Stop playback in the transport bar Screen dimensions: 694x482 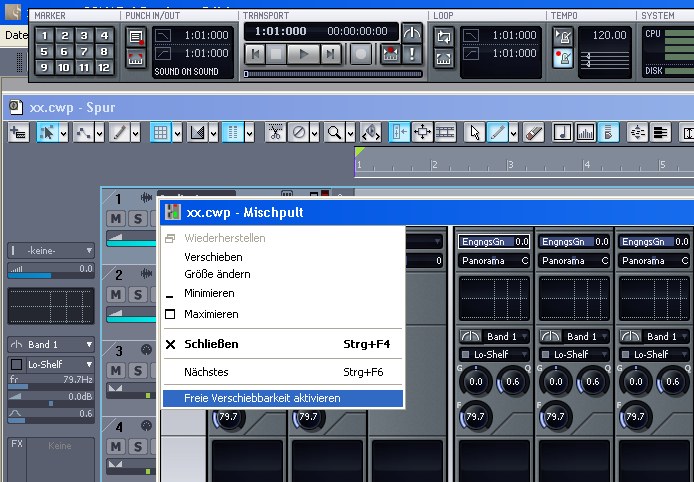(276, 54)
